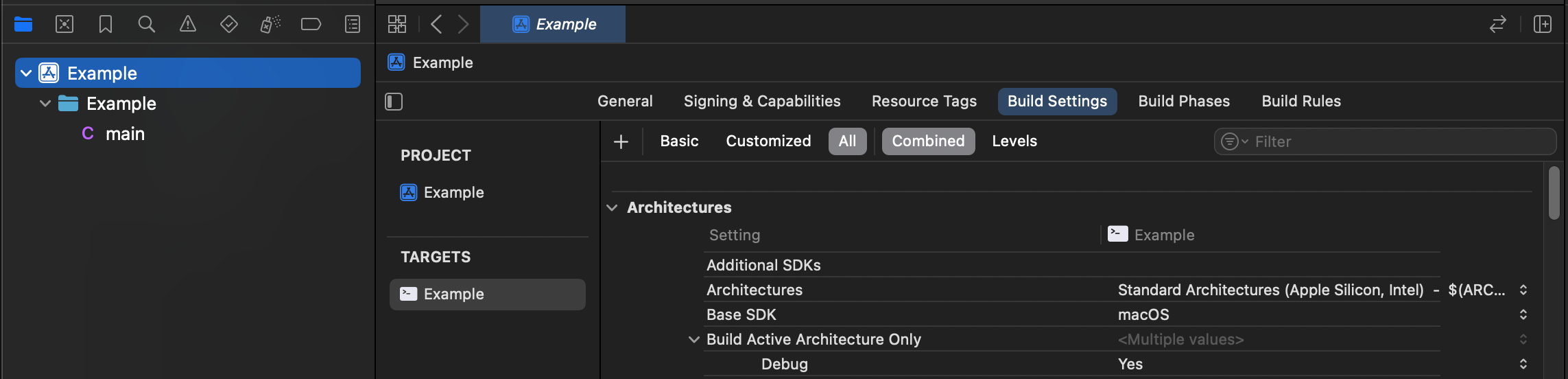Open the Debug navigator spray icon
The width and height of the screenshot is (1568, 379).
270,25
